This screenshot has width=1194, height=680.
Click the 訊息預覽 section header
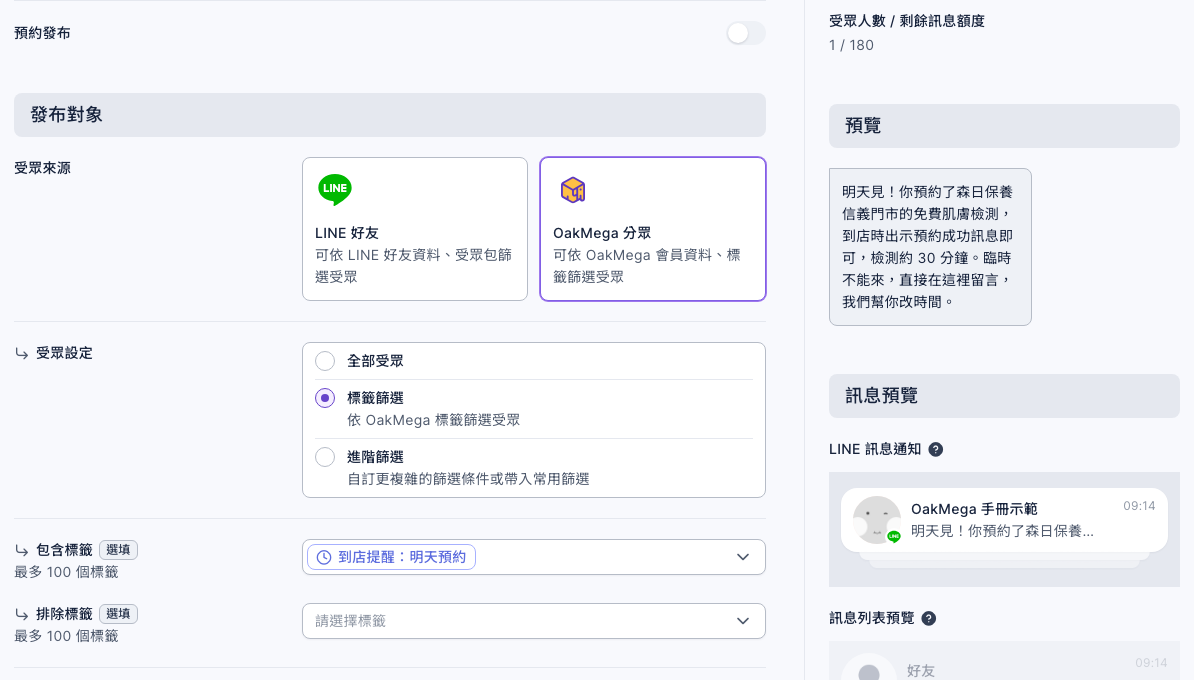(x=1004, y=396)
